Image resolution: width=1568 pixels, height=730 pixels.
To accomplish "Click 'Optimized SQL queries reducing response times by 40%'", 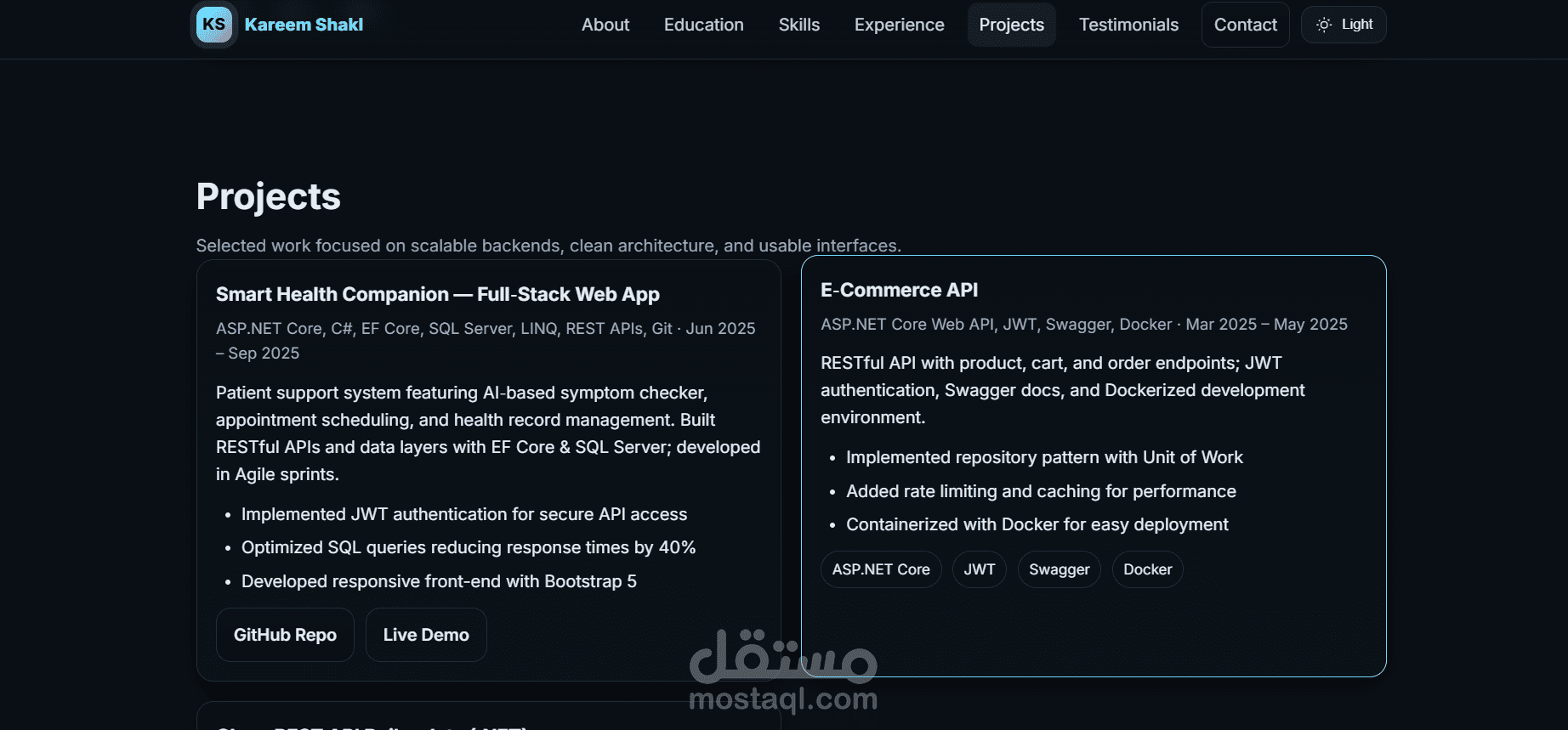I will coord(469,547).
